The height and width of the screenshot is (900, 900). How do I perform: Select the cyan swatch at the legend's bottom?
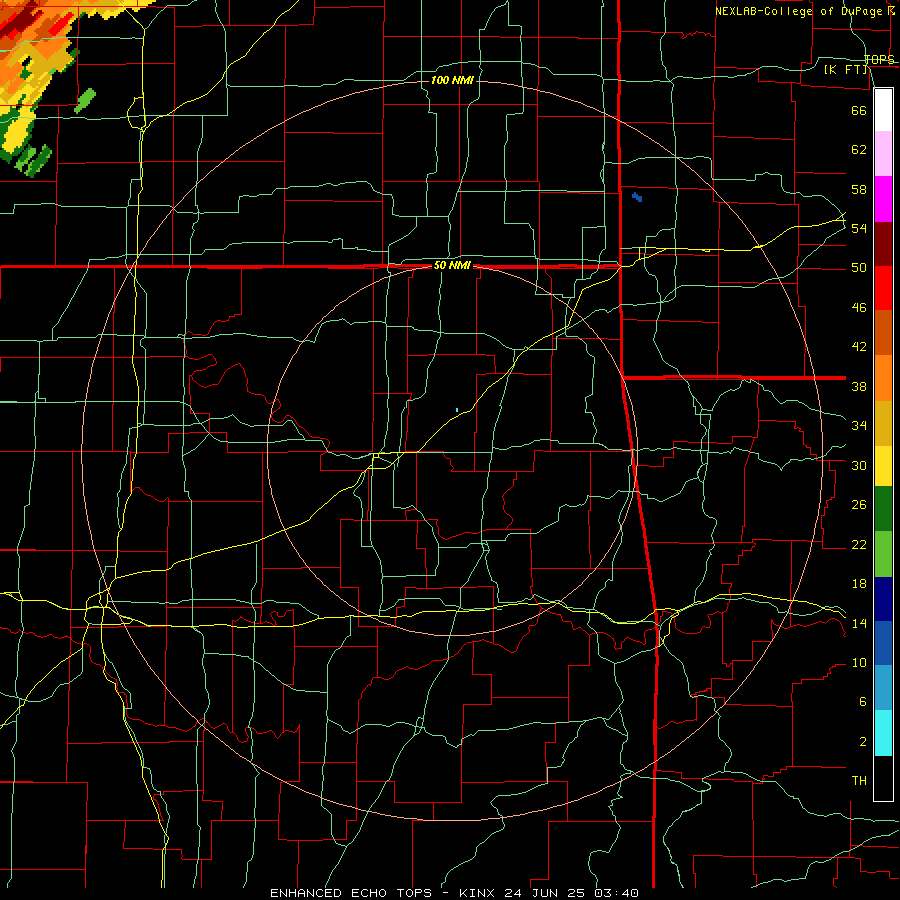click(883, 734)
